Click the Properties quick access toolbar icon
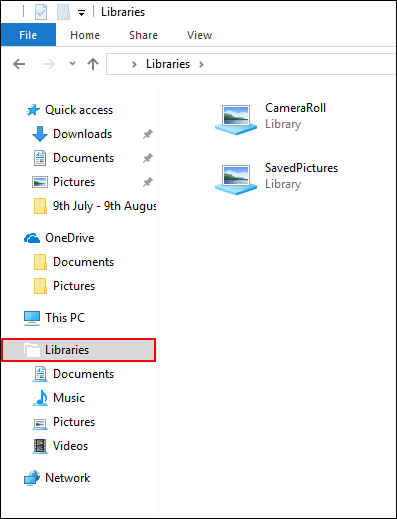Screen dimensions: 397x519 coord(41,12)
